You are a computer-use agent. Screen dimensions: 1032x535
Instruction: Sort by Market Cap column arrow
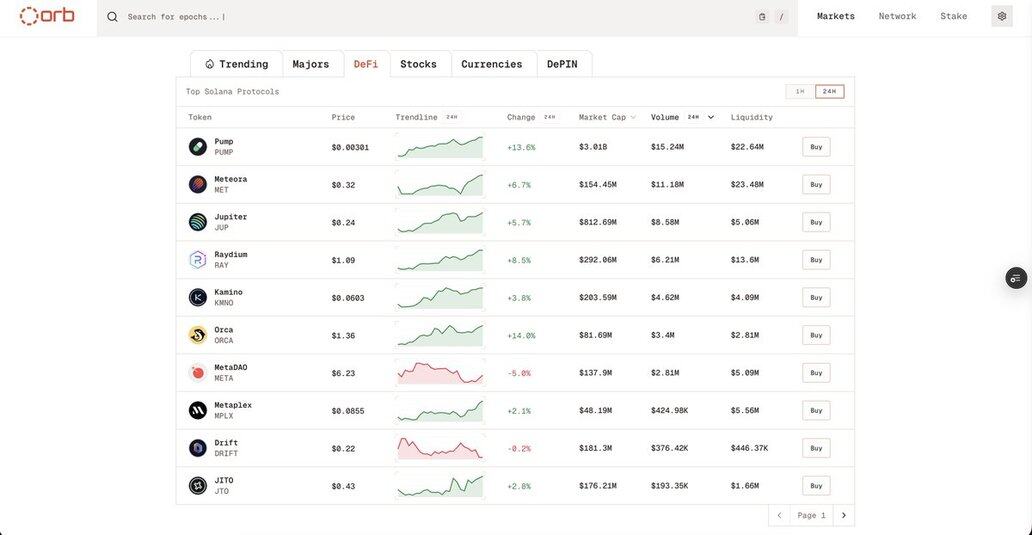[633, 117]
